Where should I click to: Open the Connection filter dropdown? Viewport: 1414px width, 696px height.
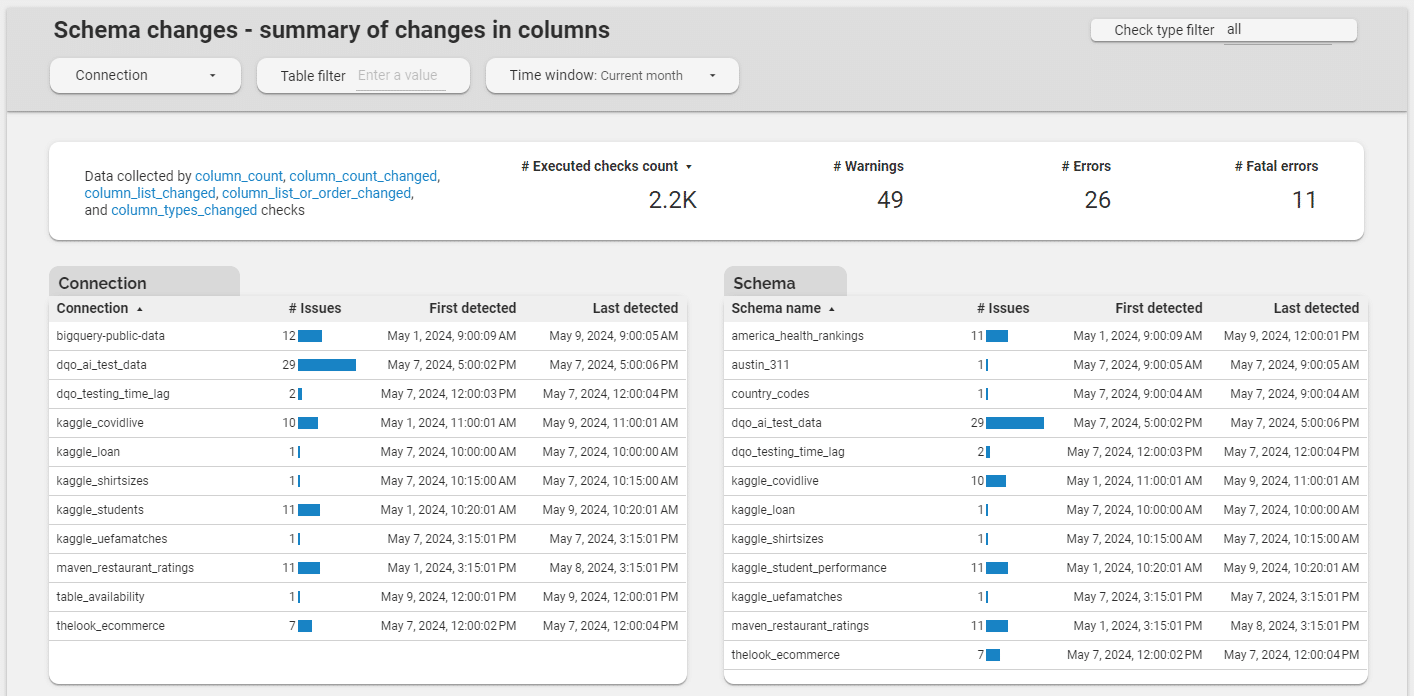[x=144, y=75]
